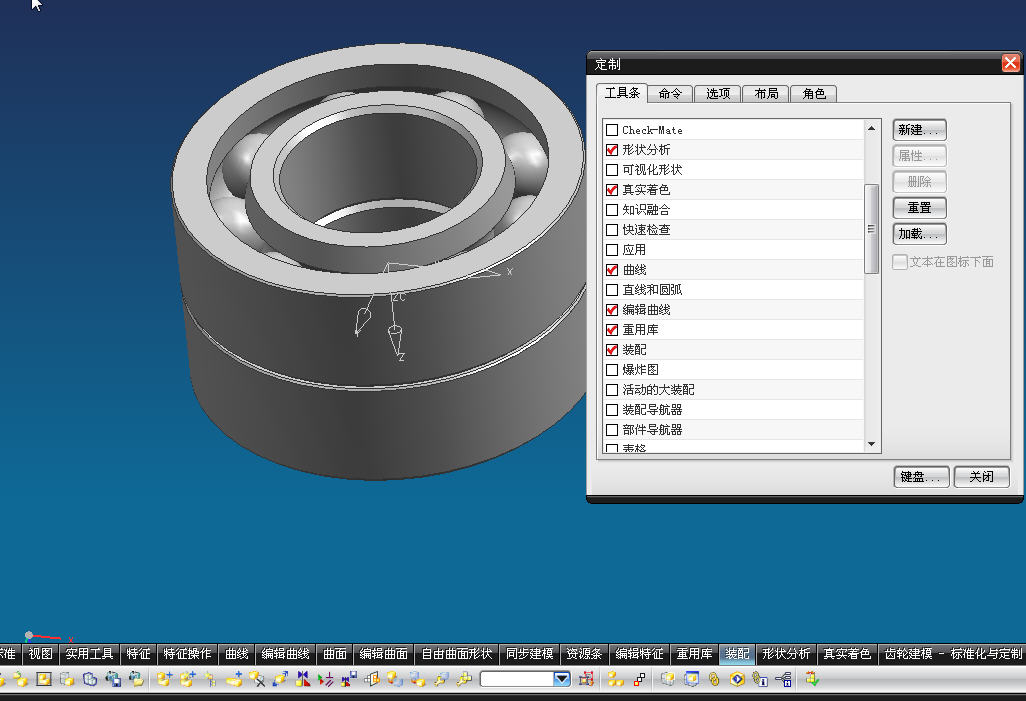Open the 布局 tab
Image resolution: width=1026 pixels, height=701 pixels.
(766, 94)
